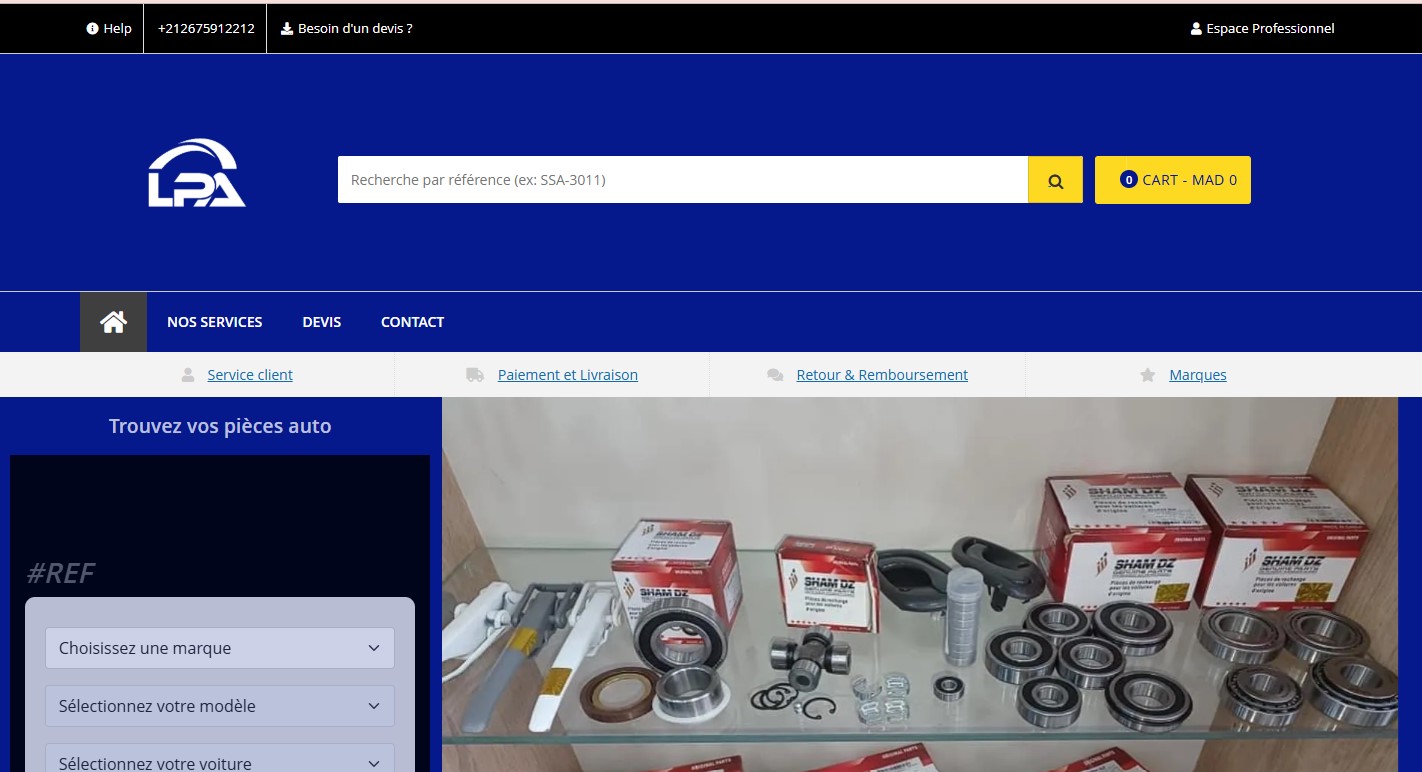Click the LPA logo

pyautogui.click(x=197, y=173)
